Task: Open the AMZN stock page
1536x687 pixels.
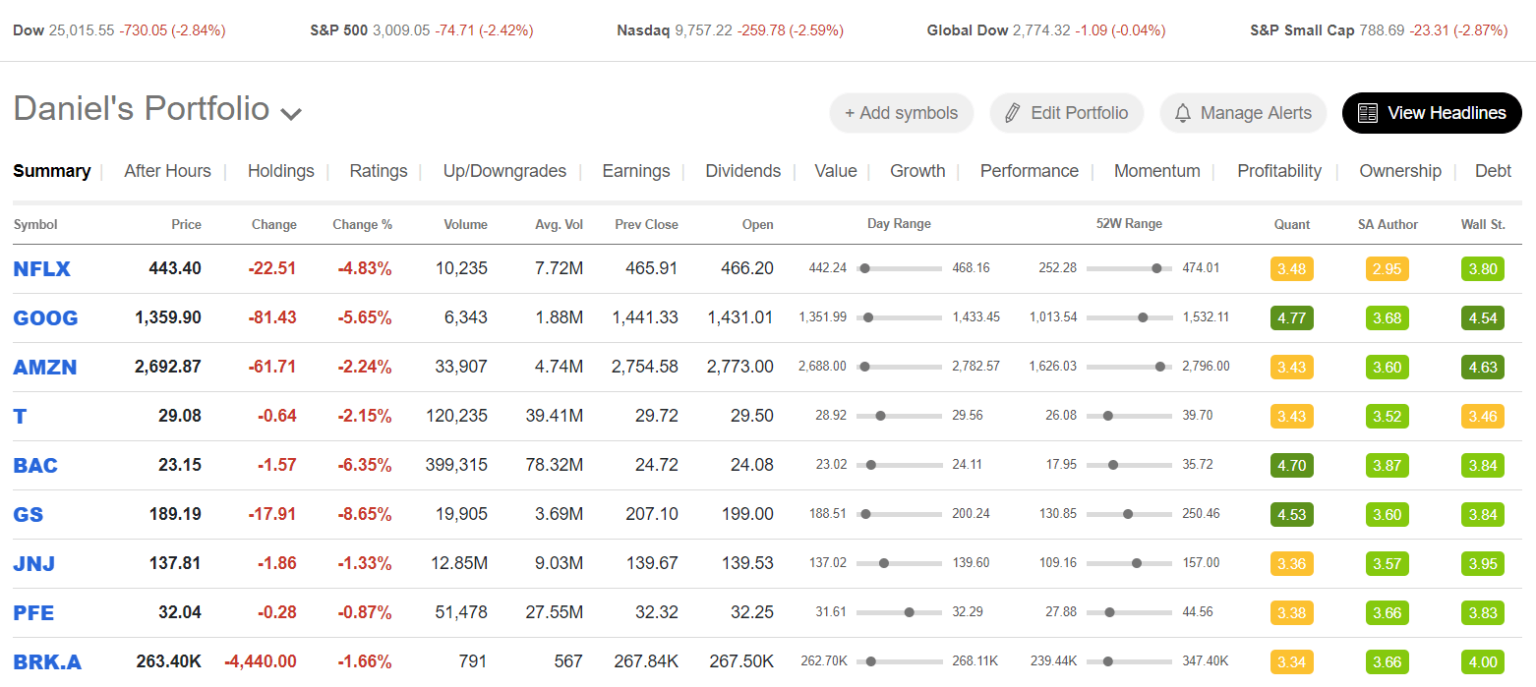Action: [45, 367]
